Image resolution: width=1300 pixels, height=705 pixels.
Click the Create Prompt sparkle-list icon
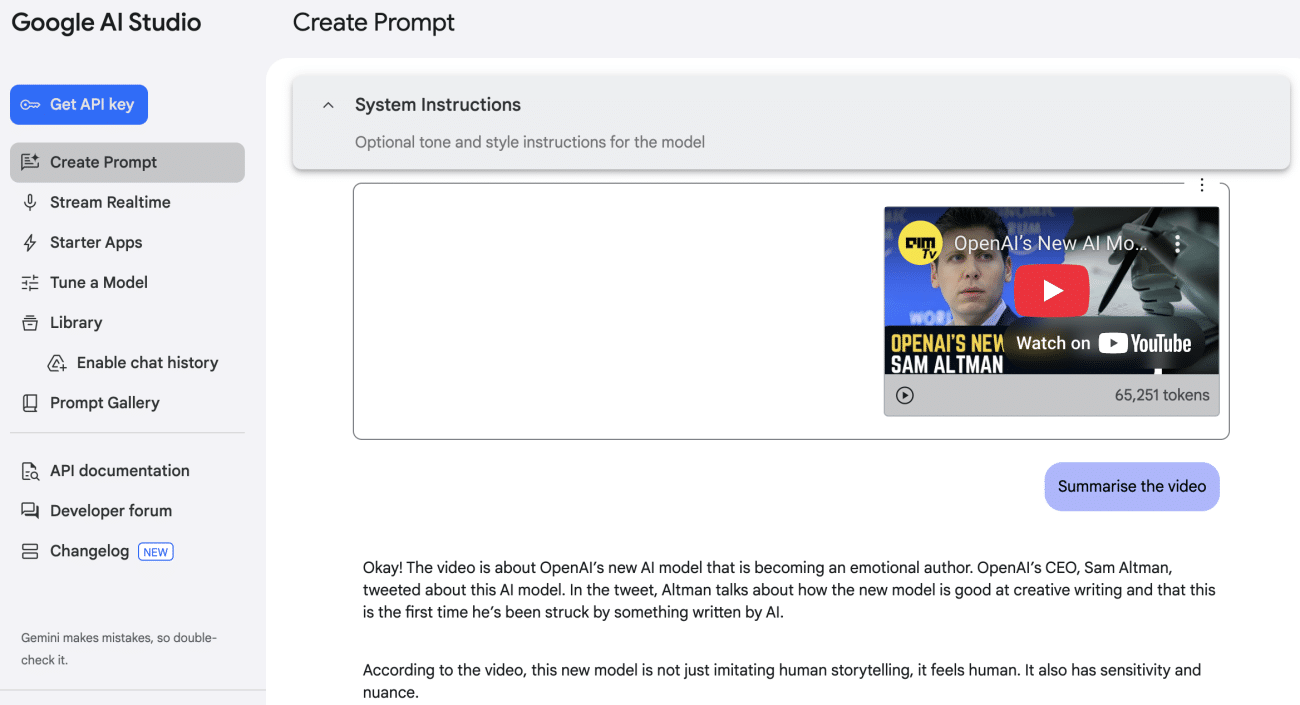[x=30, y=162]
